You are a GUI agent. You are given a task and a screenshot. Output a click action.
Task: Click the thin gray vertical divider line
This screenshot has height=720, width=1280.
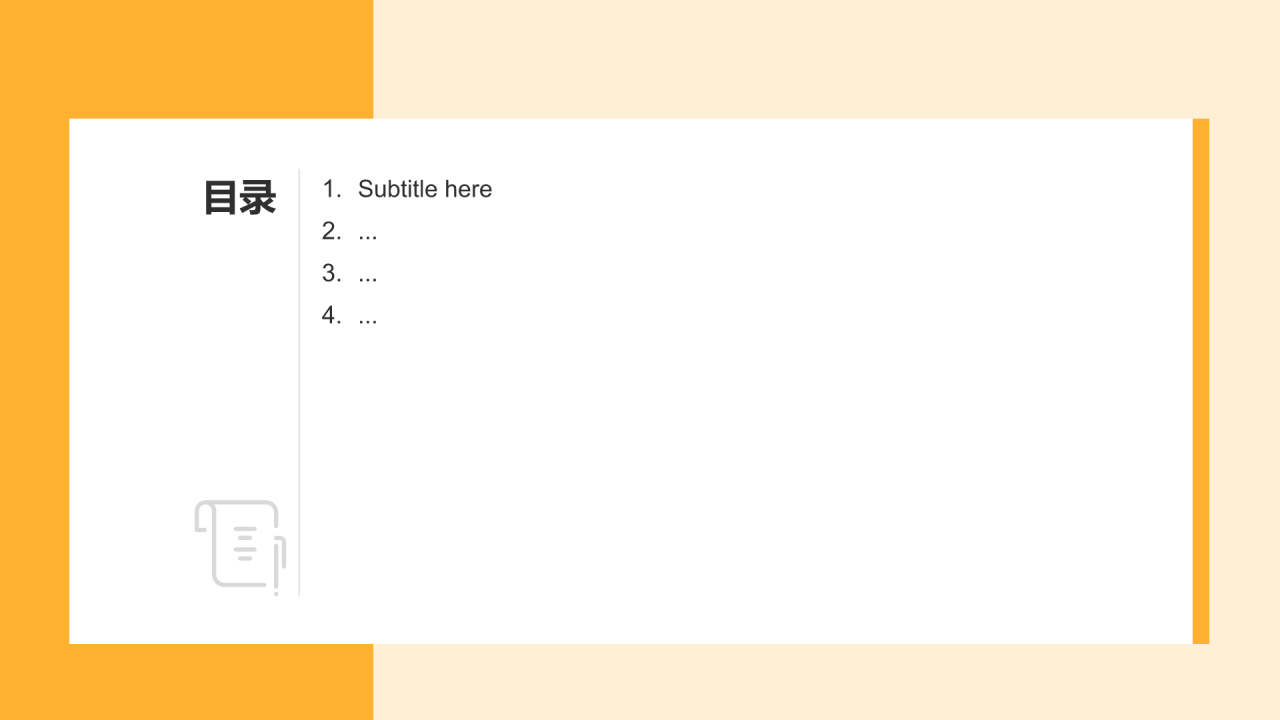click(x=299, y=400)
